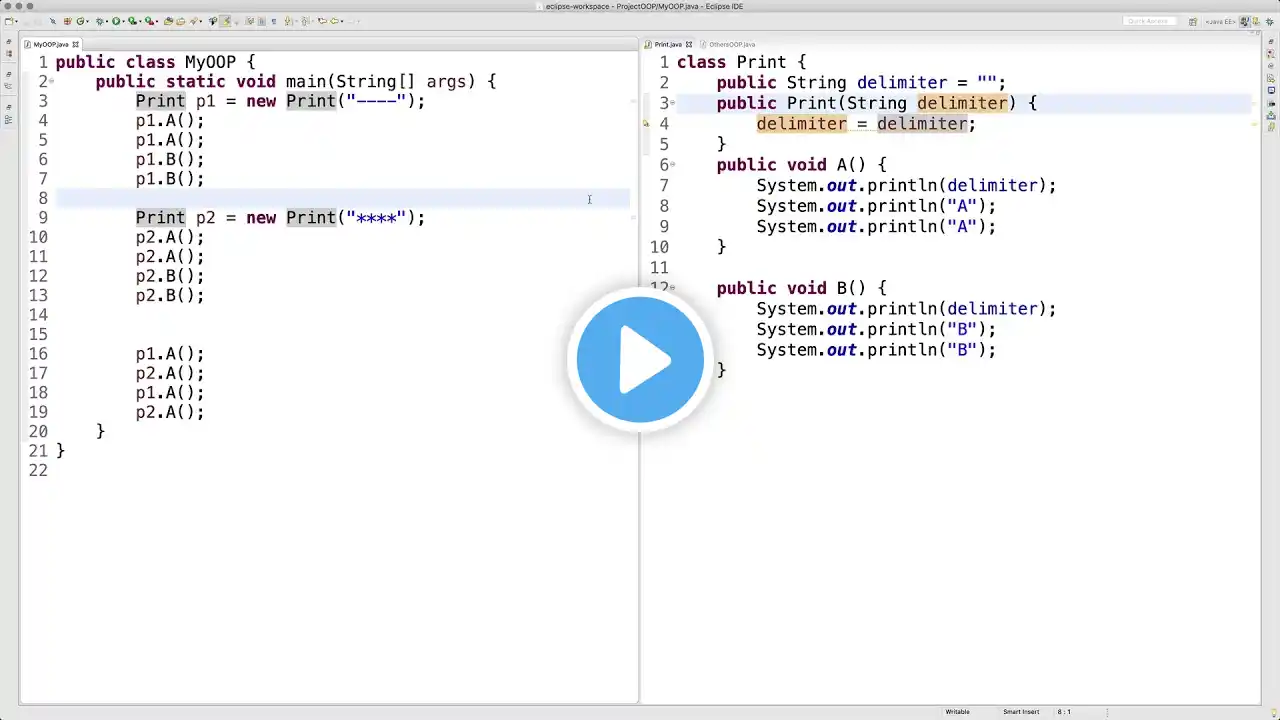Click cursor position 8 : 1 status
The width and height of the screenshot is (1280, 720).
1064,712
